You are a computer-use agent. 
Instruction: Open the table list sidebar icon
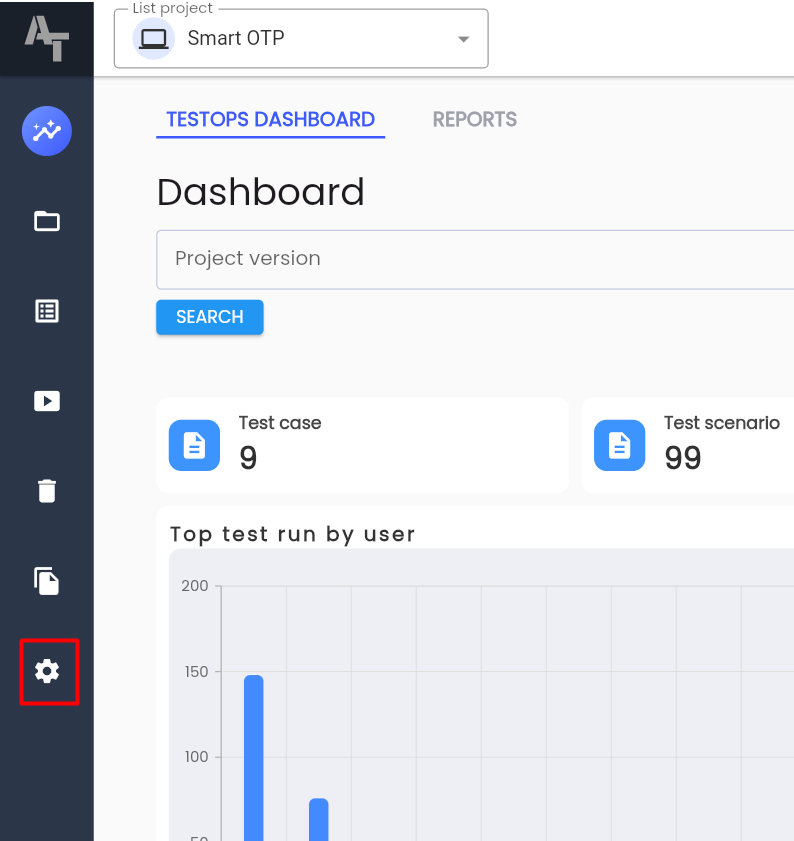point(47,311)
